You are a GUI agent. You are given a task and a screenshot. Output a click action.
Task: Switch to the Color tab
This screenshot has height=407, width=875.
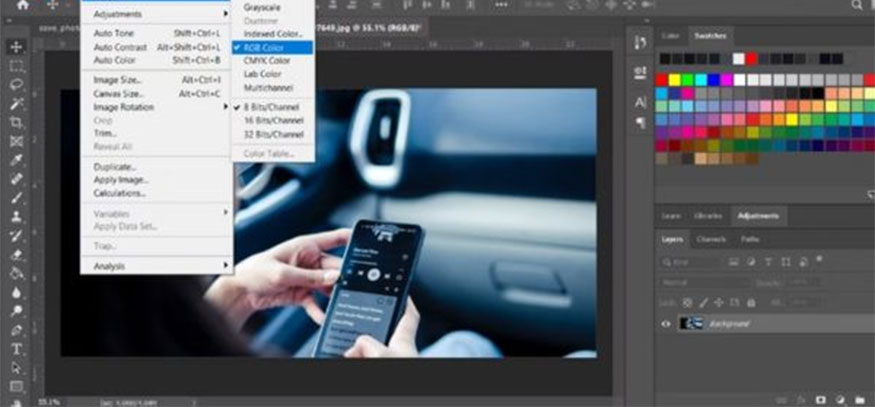click(x=670, y=36)
